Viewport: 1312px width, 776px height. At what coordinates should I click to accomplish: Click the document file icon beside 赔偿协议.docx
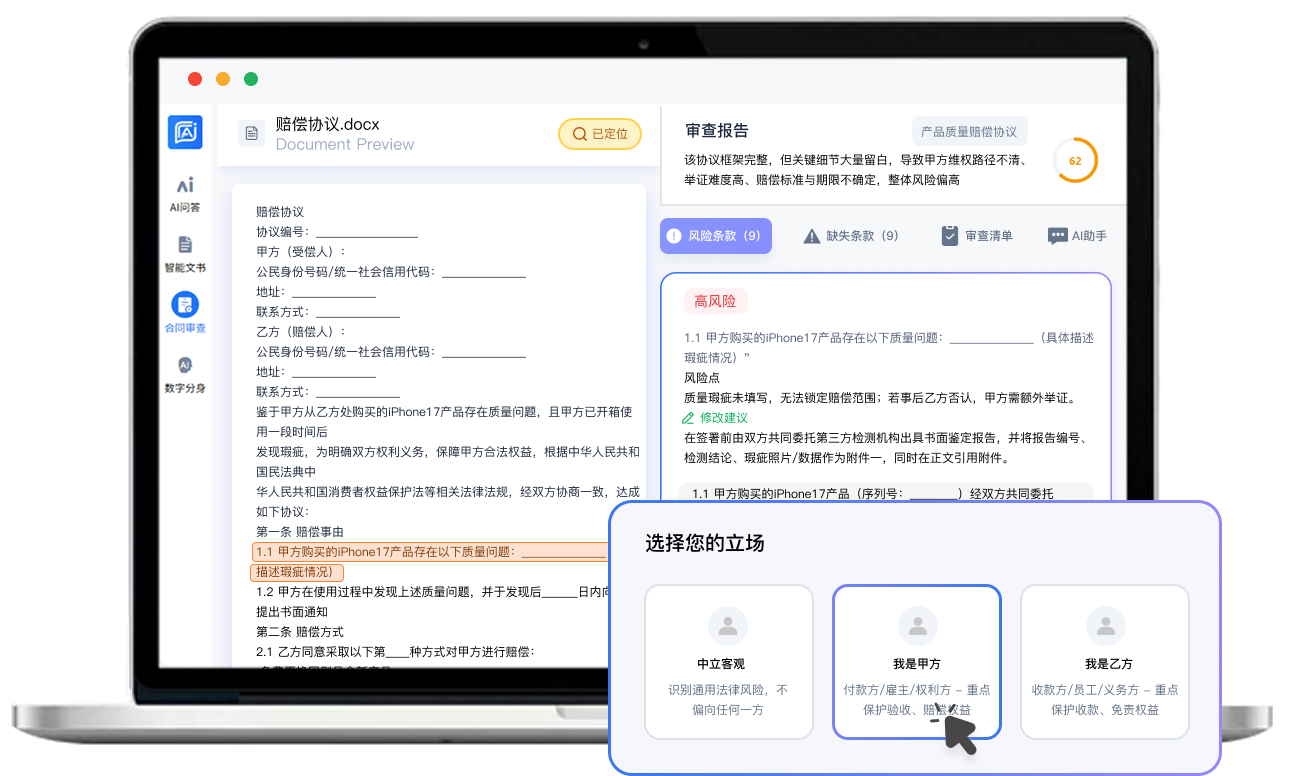click(251, 134)
